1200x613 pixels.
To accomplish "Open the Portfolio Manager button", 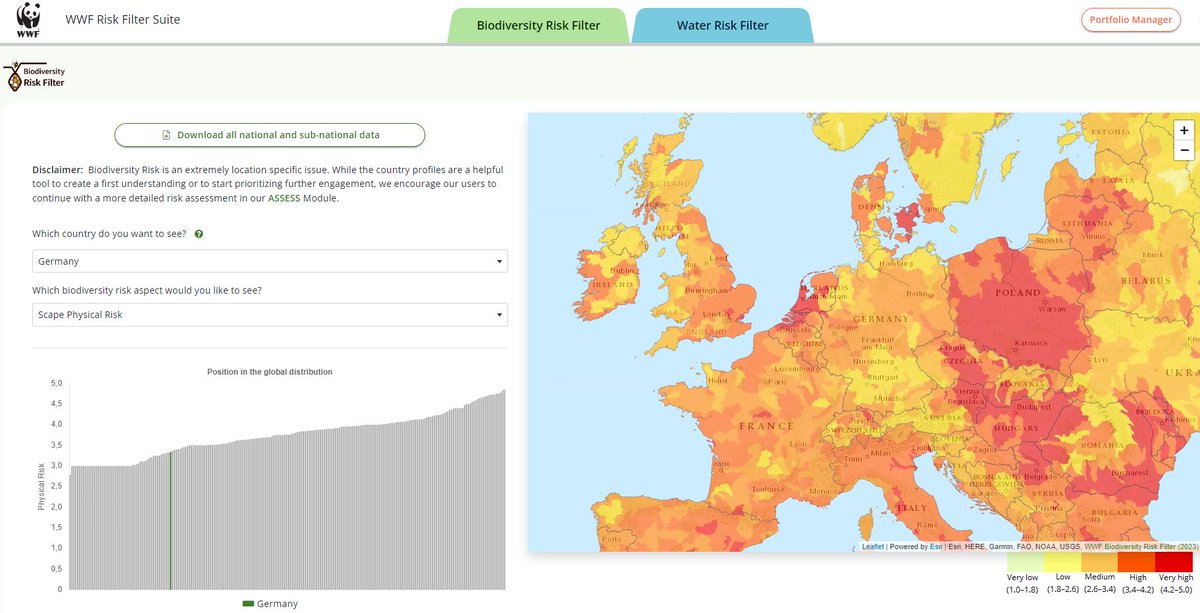I will [1131, 20].
